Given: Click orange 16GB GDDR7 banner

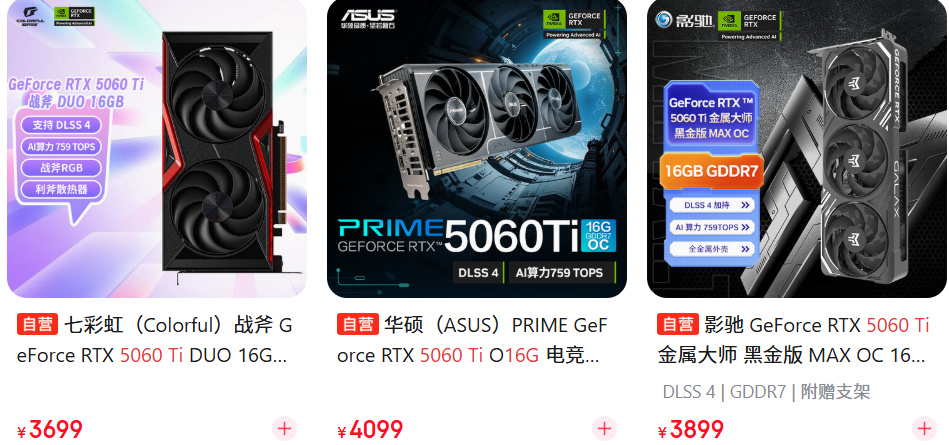Looking at the screenshot, I should coord(711,171).
